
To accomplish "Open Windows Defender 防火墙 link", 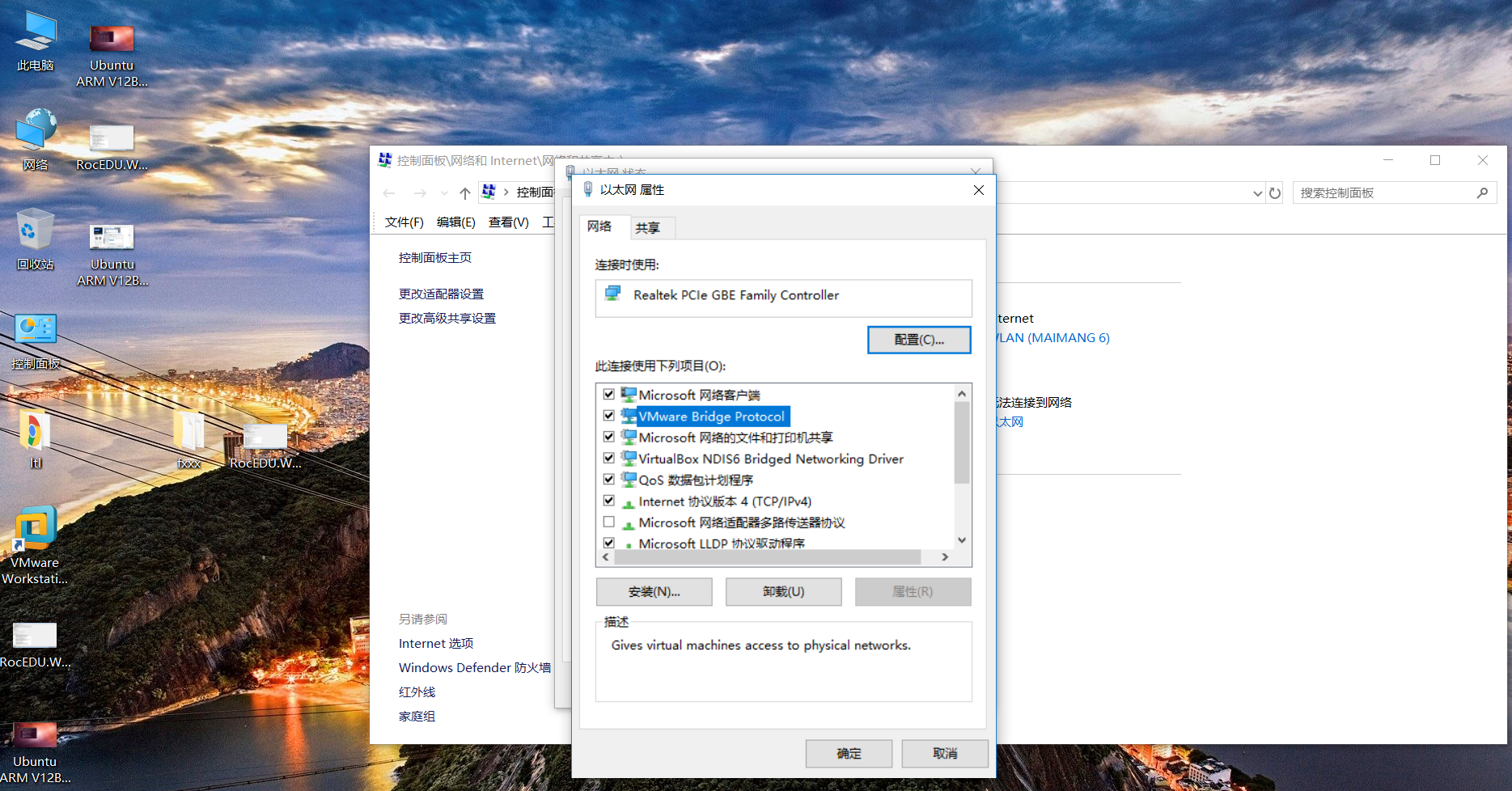I will click(x=475, y=667).
